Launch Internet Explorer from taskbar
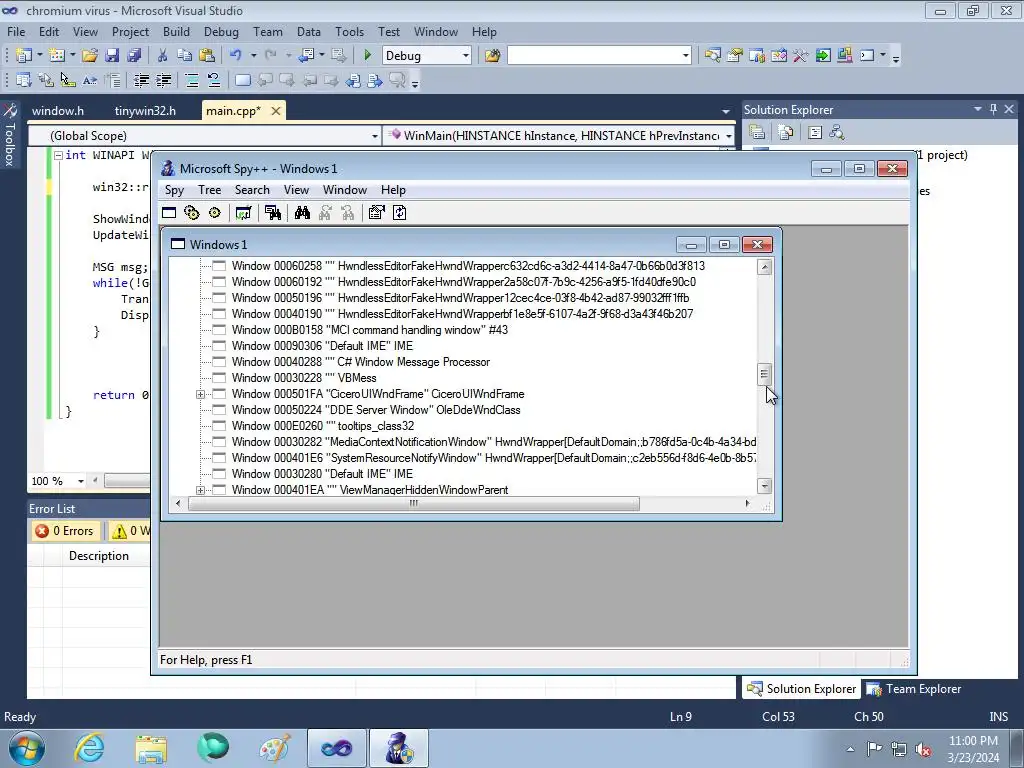This screenshot has height=768, width=1024. point(89,748)
